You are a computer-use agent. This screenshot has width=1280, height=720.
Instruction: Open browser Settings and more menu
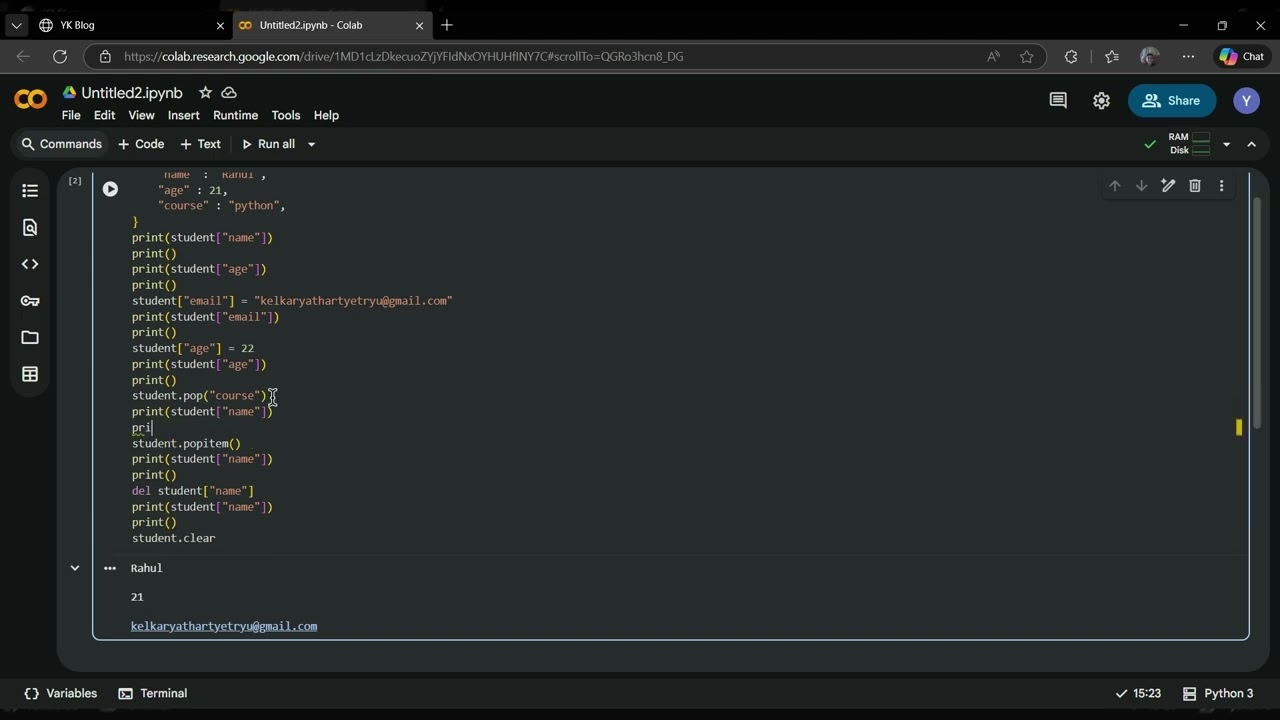(1188, 57)
